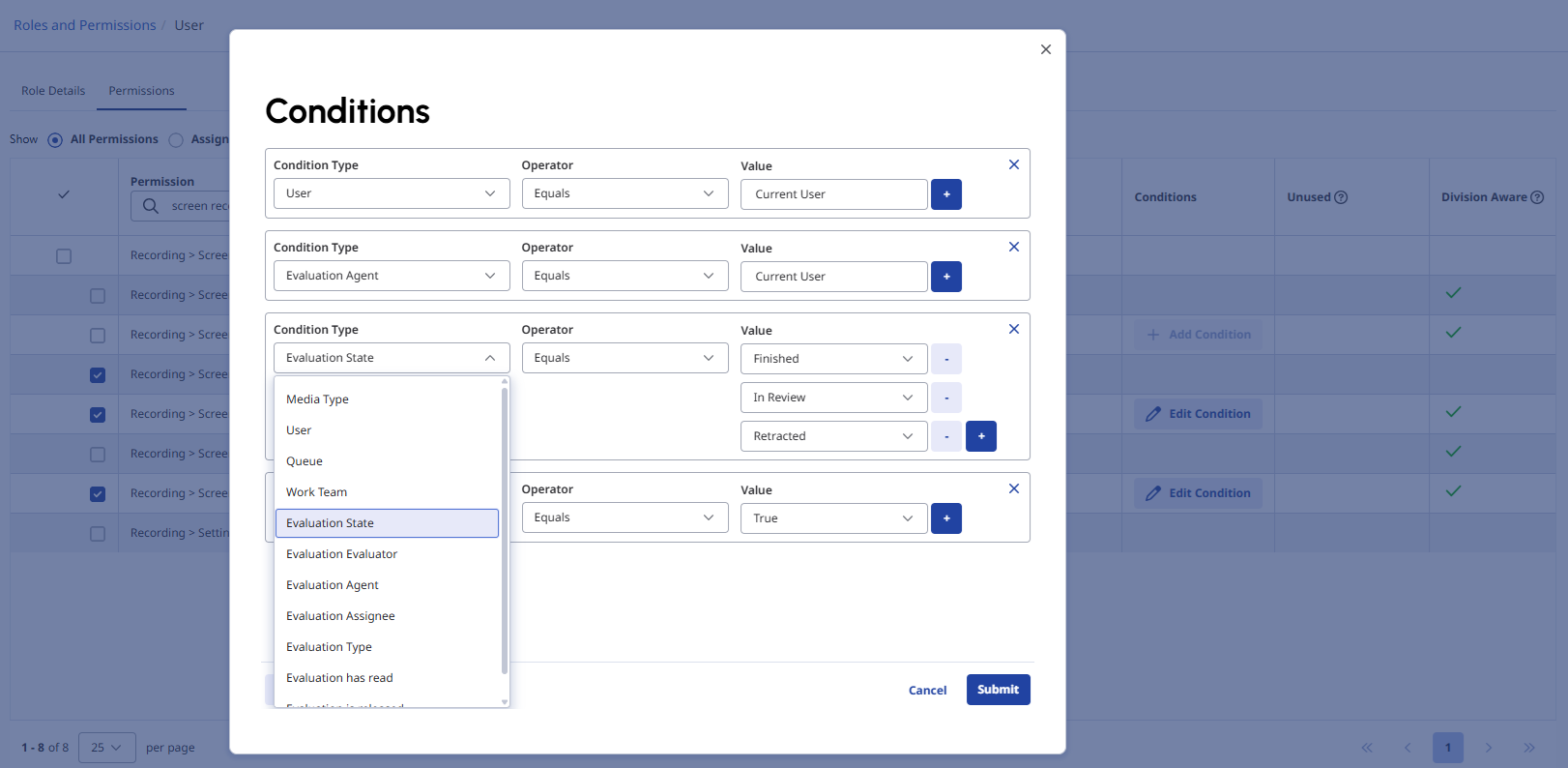
Task: Submit the conditions
Action: pos(998,690)
